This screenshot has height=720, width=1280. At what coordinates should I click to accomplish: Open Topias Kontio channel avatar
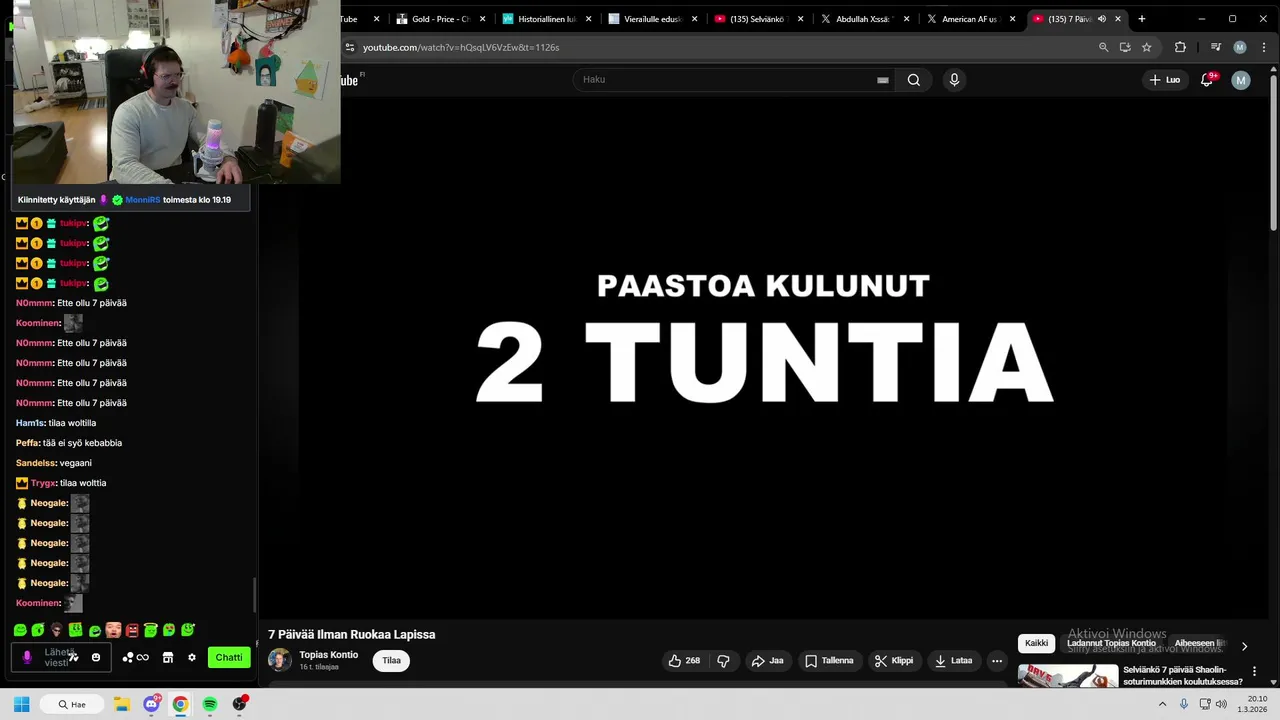pyautogui.click(x=280, y=660)
